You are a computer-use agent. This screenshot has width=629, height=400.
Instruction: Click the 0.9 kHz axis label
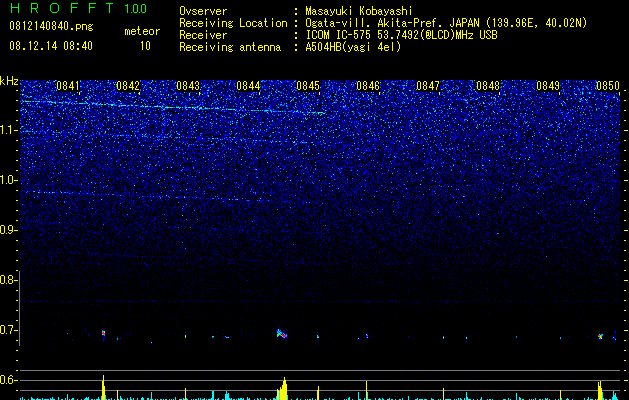9,230
